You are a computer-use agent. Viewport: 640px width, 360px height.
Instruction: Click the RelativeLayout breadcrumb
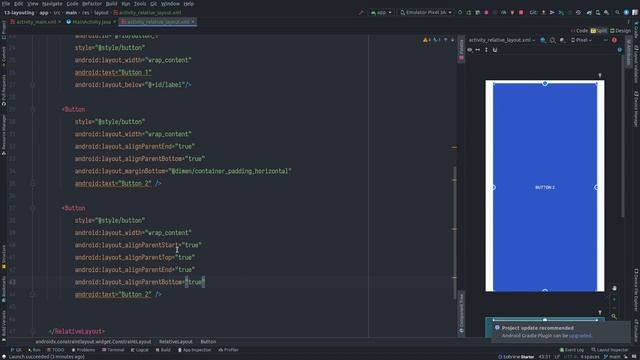pyautogui.click(x=176, y=342)
